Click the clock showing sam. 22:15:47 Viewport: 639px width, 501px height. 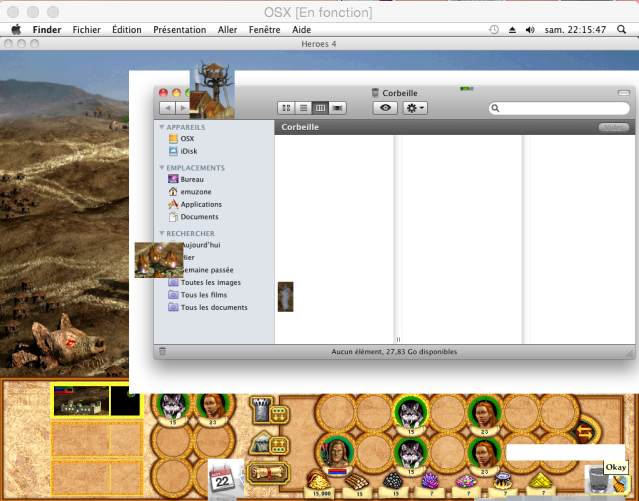click(x=575, y=30)
